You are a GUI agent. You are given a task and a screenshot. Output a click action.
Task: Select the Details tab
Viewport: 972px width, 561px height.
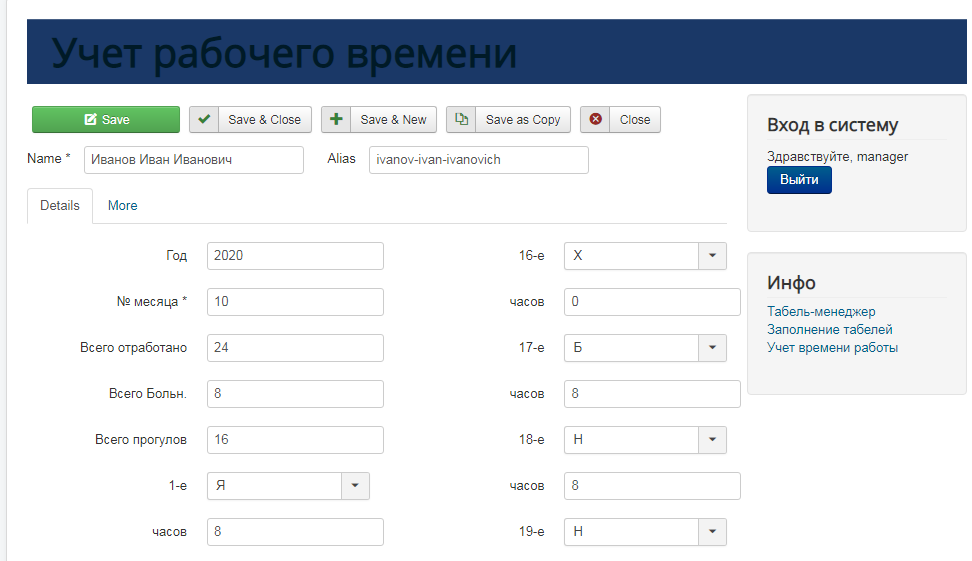60,206
